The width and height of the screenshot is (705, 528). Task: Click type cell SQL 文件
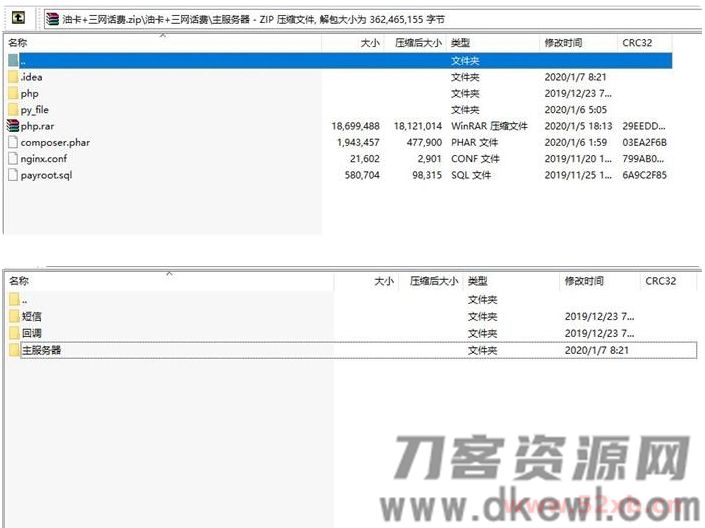(x=471, y=175)
